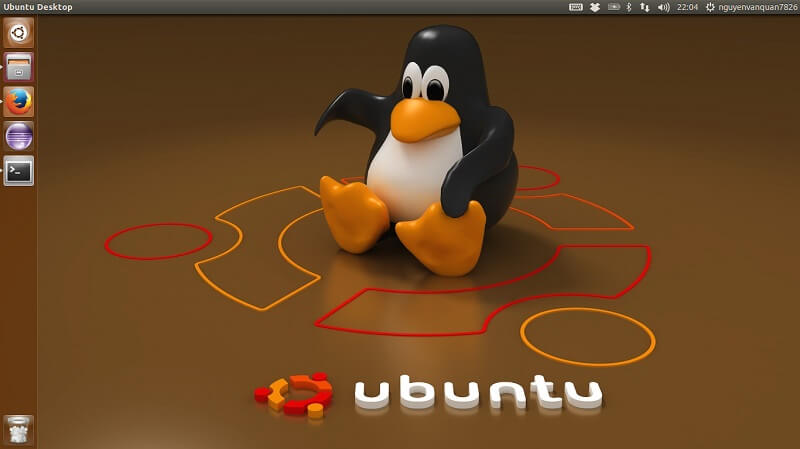Click username nguyenvanquan7826 in panel
The height and width of the screenshot is (449, 800).
click(x=758, y=7)
